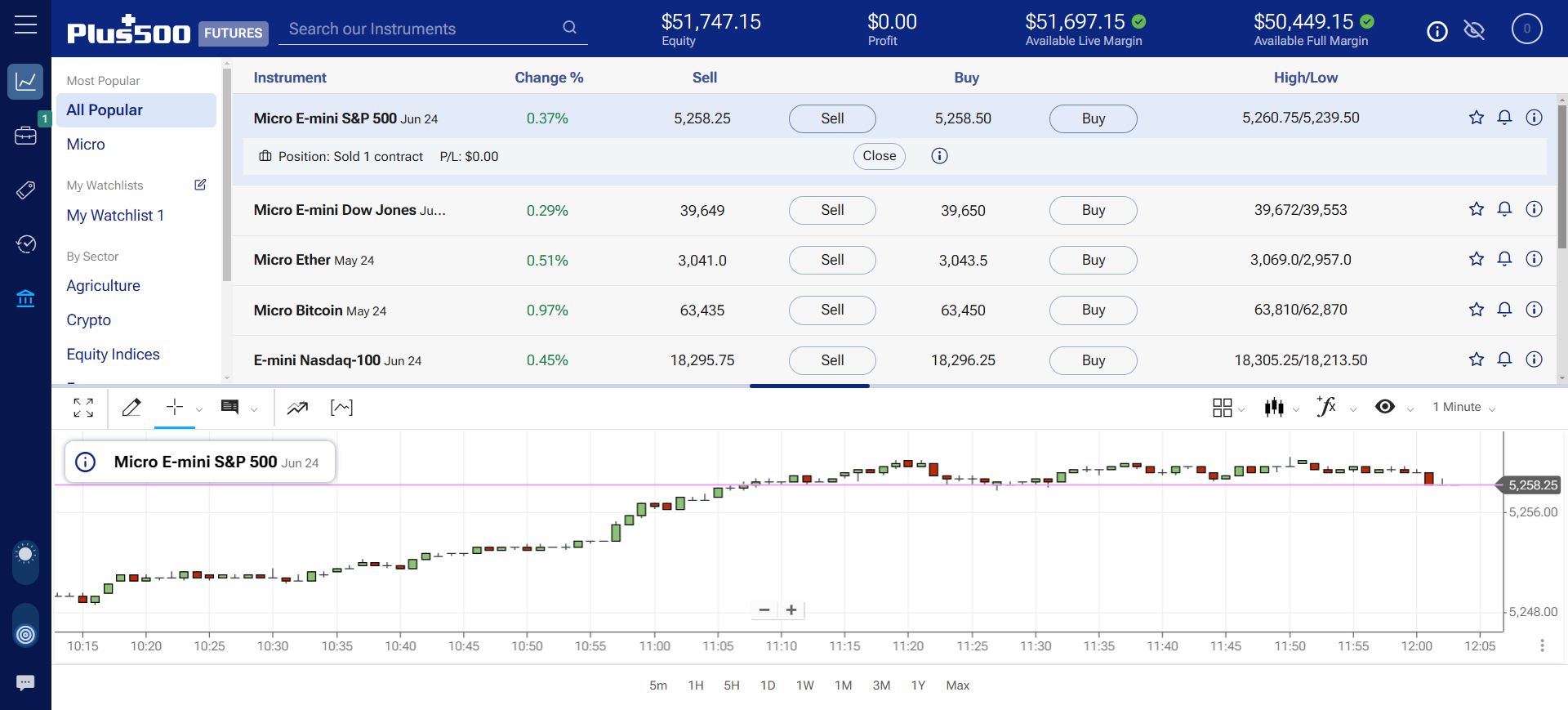Sell Micro Ether May 24
Screen dimensions: 1568x710
tap(832, 260)
